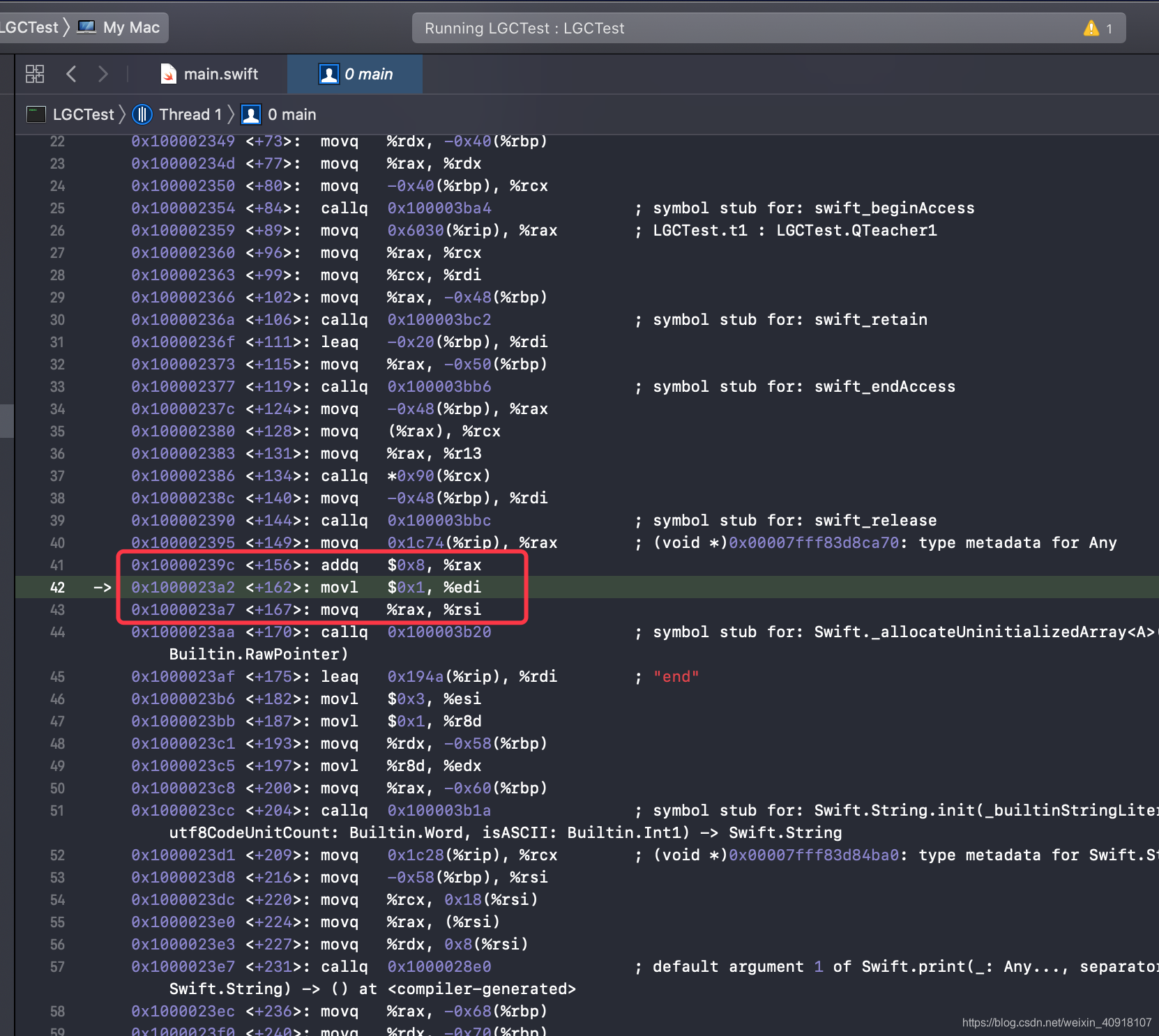Click the *0x90(%rcx) call operand
The width and height of the screenshot is (1159, 1036).
pos(439,476)
